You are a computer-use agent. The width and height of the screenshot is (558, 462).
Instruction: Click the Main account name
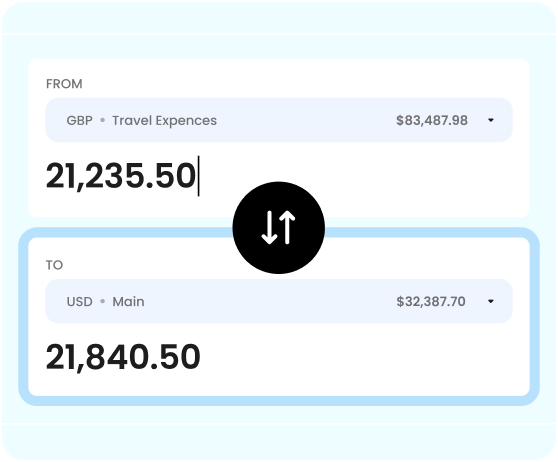(x=128, y=301)
